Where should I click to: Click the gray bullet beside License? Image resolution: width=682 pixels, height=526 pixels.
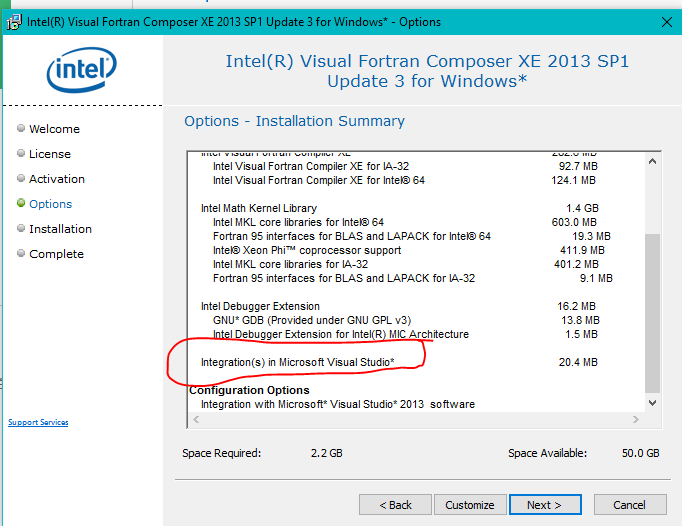coord(21,153)
